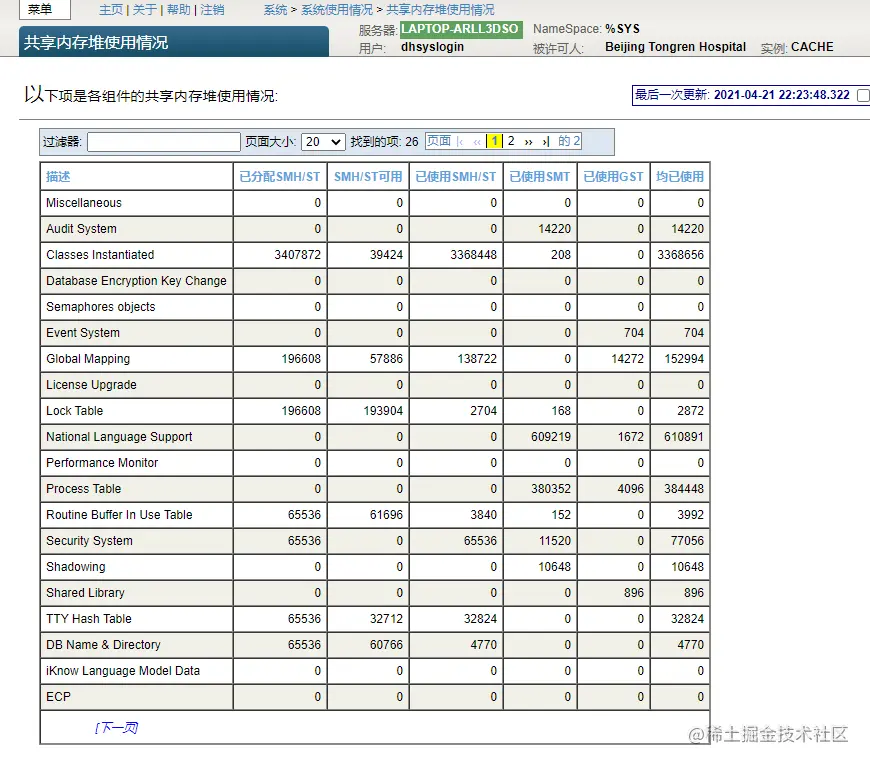870x766 pixels.
Task: Click 找到的项: 26 result count
Action: click(x=384, y=142)
